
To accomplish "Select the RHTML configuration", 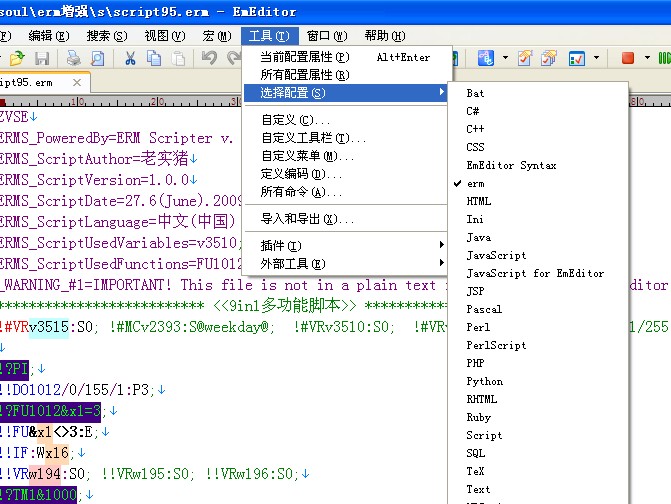I will 538,399.
